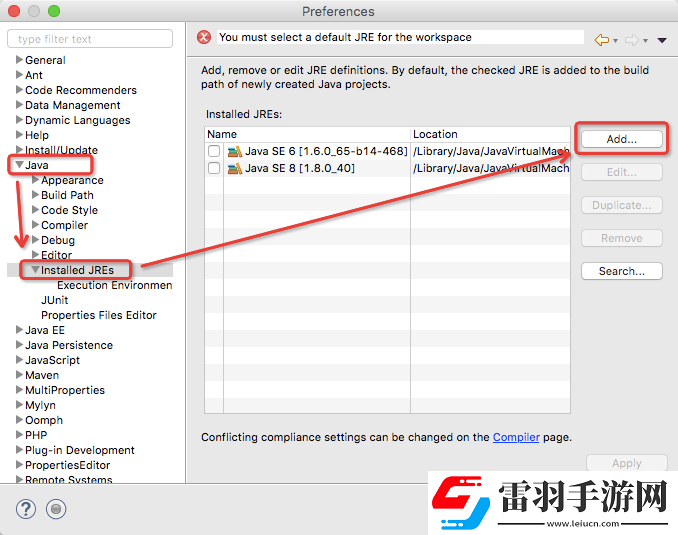
Task: Open back history dropdown arrow
Action: click(615, 41)
